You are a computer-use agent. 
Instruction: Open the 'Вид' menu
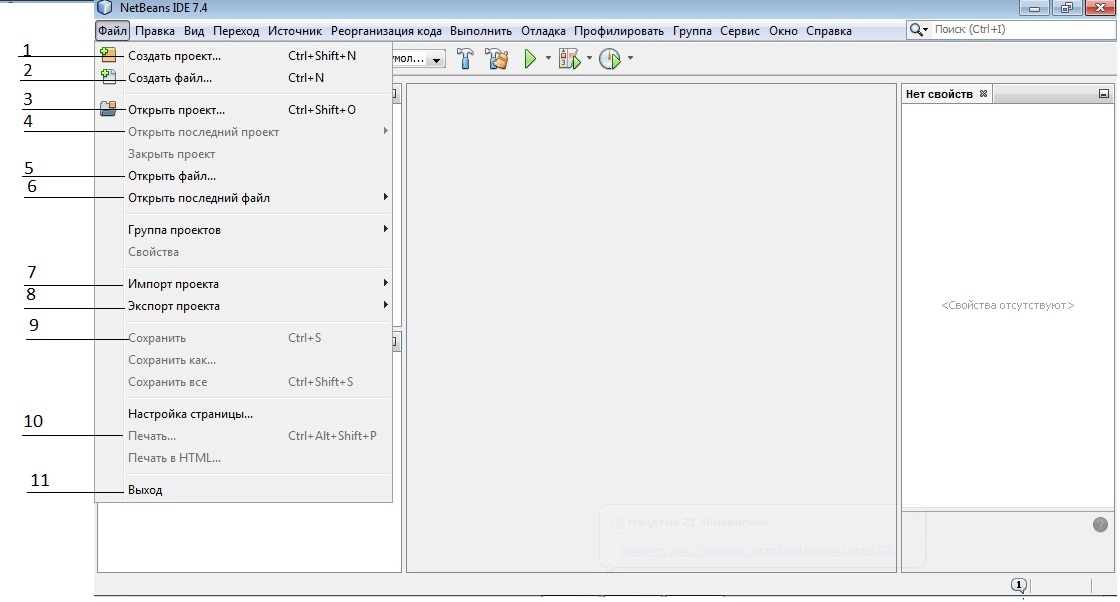click(x=194, y=31)
